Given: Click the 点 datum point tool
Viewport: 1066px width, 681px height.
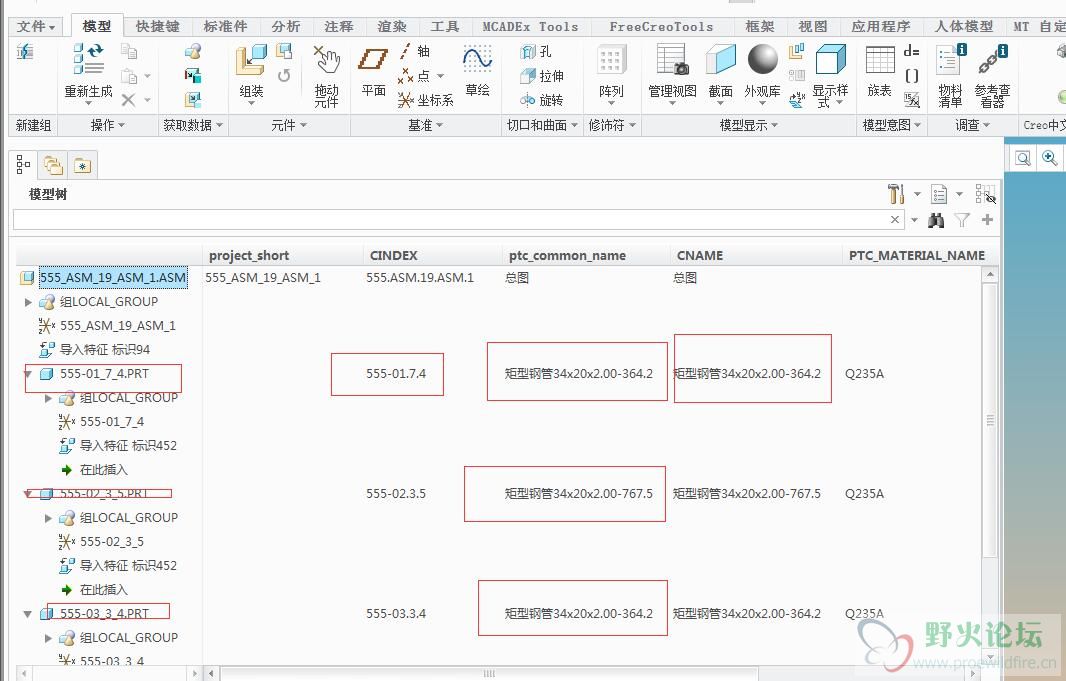Looking at the screenshot, I should 414,75.
